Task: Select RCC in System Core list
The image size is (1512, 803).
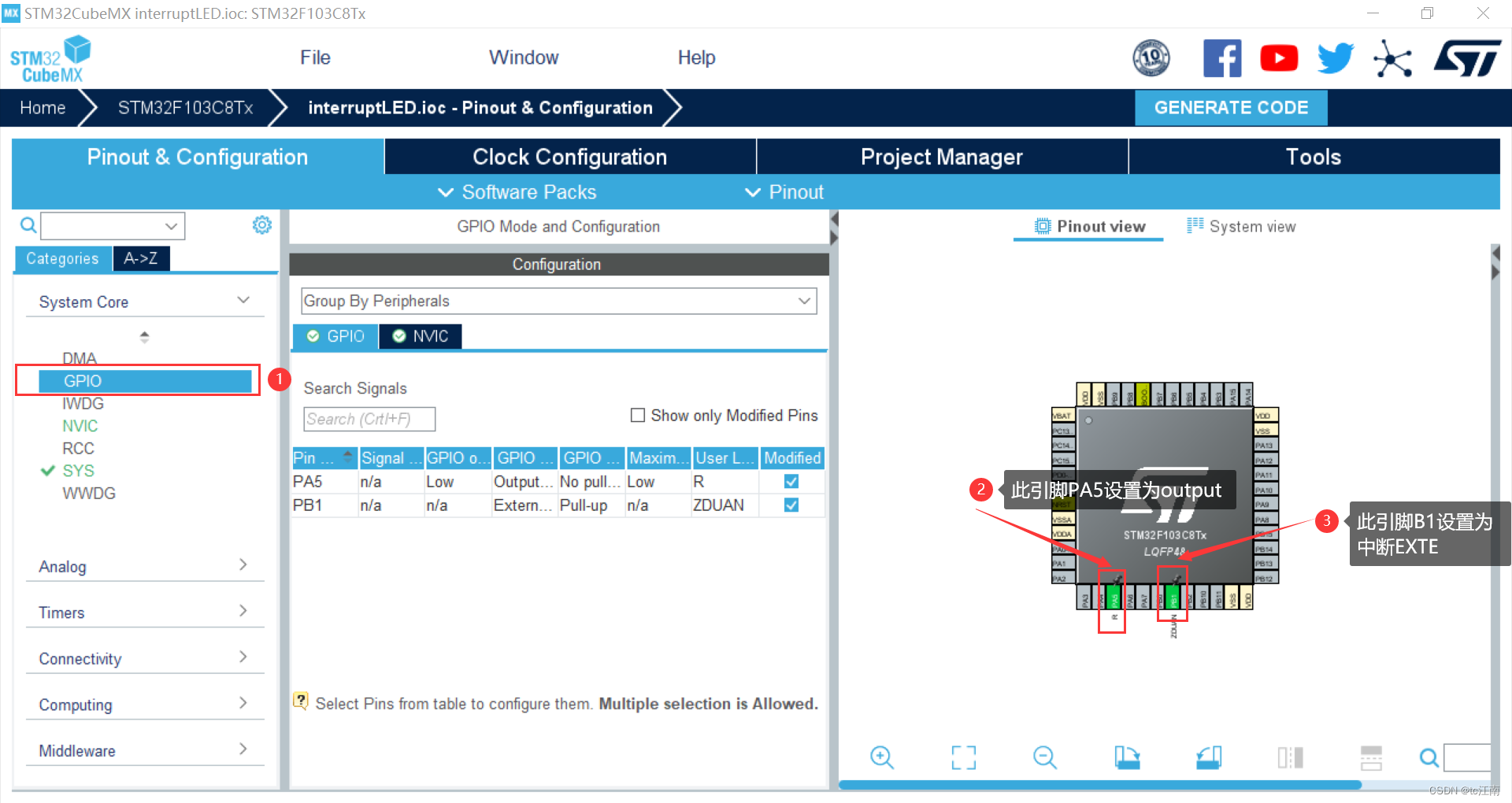Action: [x=79, y=448]
